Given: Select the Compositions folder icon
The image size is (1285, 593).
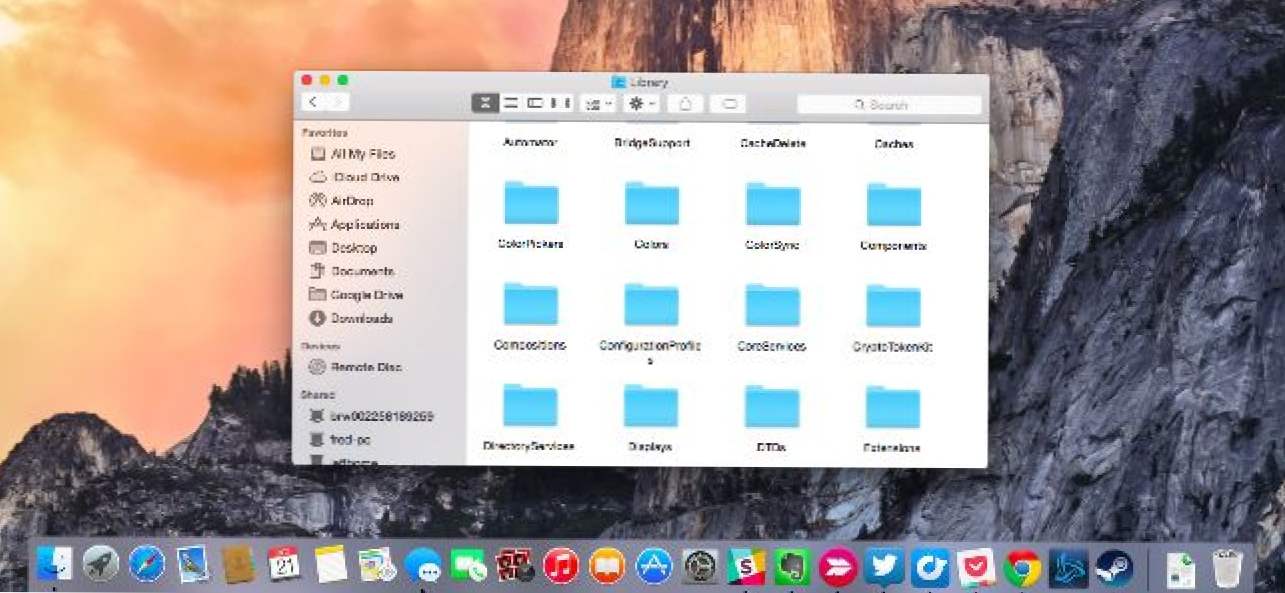Looking at the screenshot, I should pyautogui.click(x=530, y=305).
